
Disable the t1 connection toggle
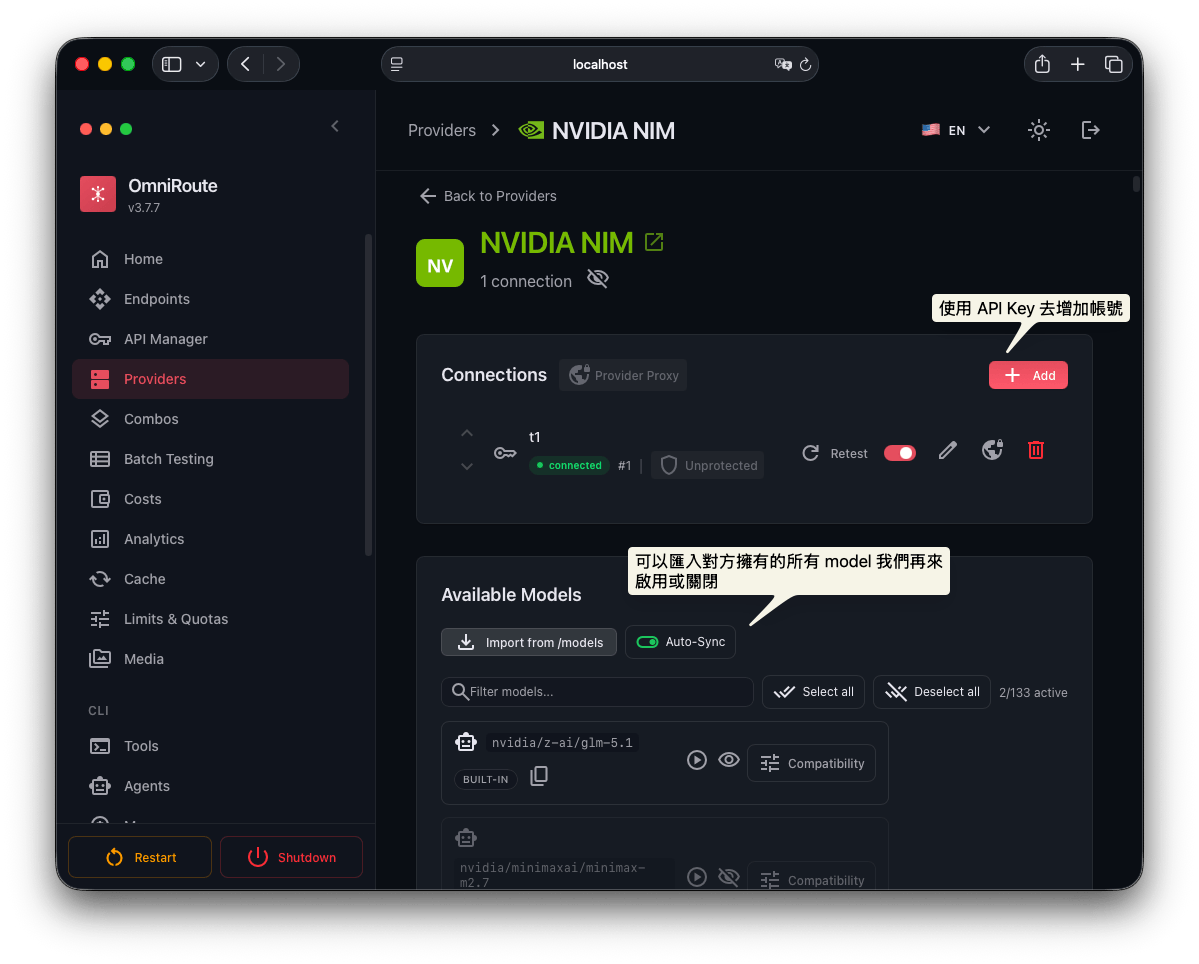coord(900,453)
